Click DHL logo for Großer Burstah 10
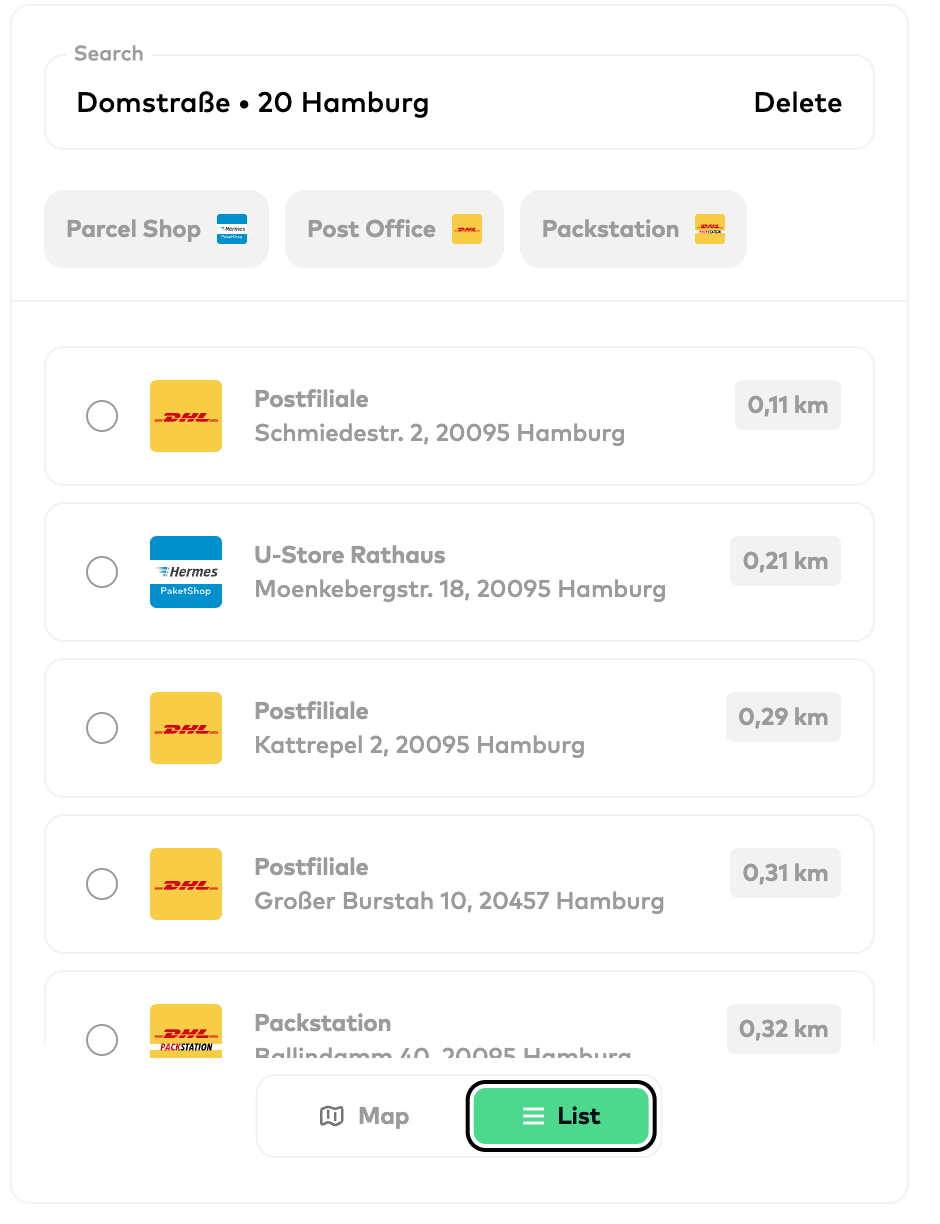 tap(186, 884)
